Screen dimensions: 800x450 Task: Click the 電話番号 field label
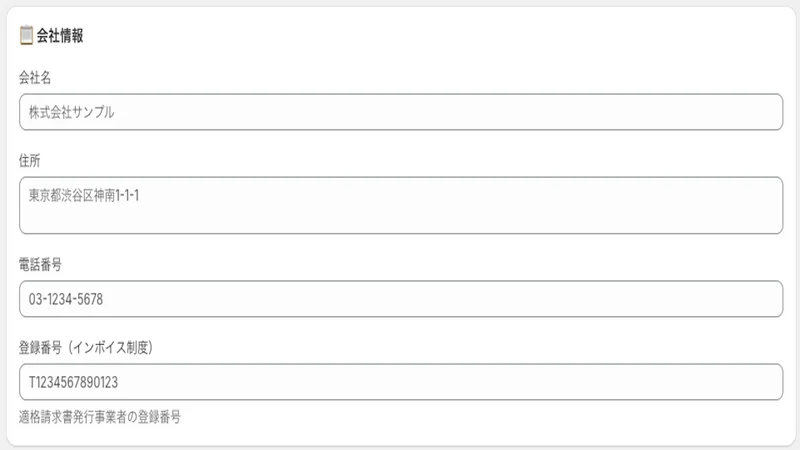(x=40, y=264)
